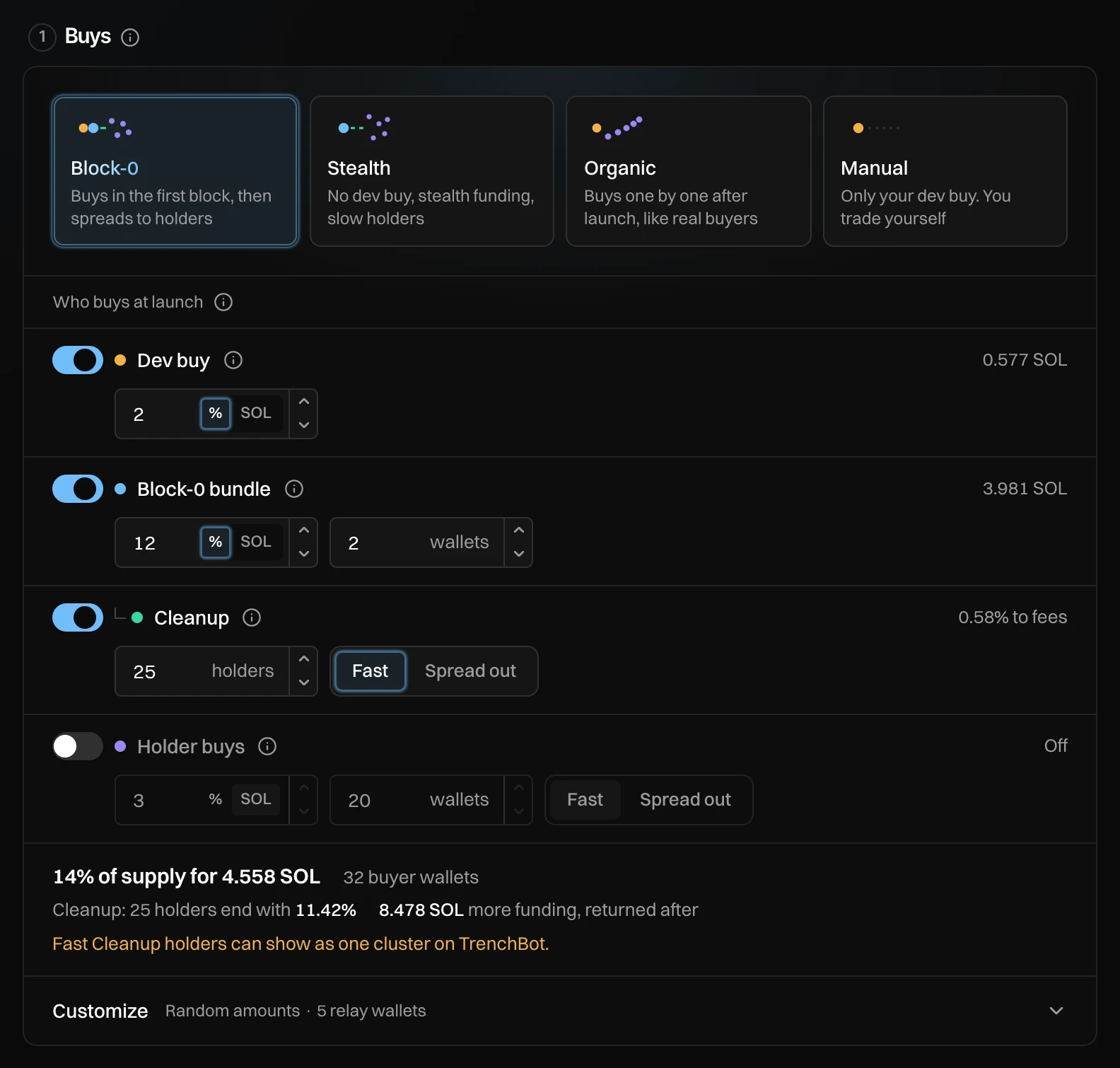
Task: Open the Dev buy info icon
Action: pos(233,360)
